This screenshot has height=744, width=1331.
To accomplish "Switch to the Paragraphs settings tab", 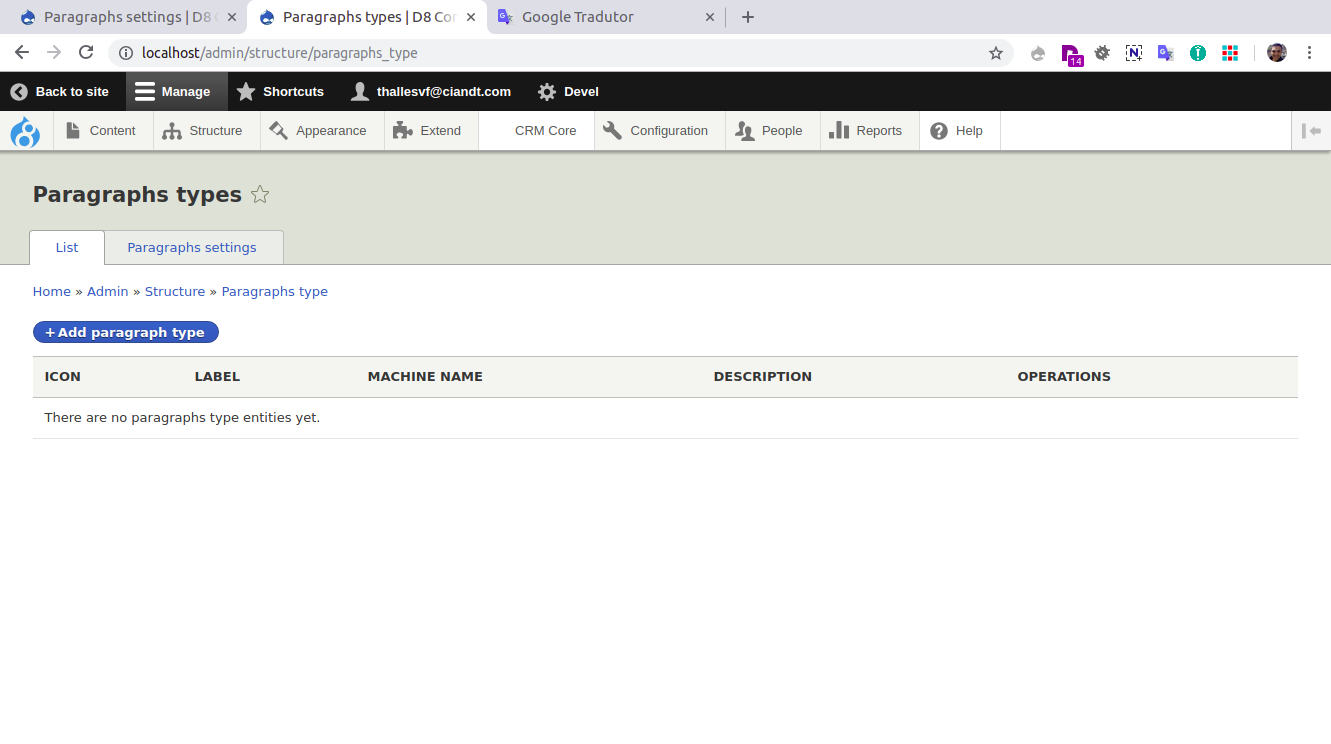I will pos(192,247).
